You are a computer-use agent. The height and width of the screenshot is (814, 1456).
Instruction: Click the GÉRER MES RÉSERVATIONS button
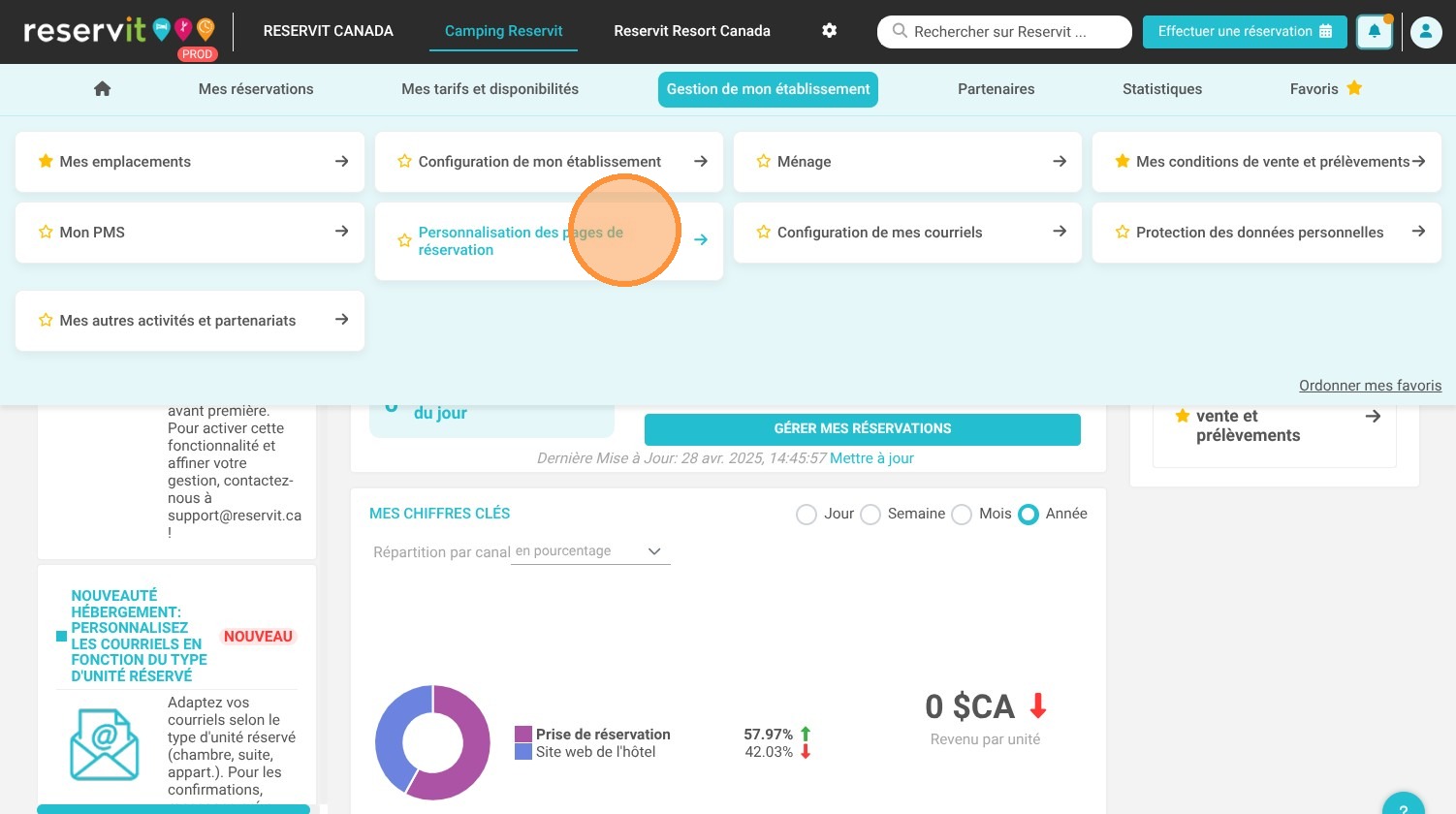(863, 429)
